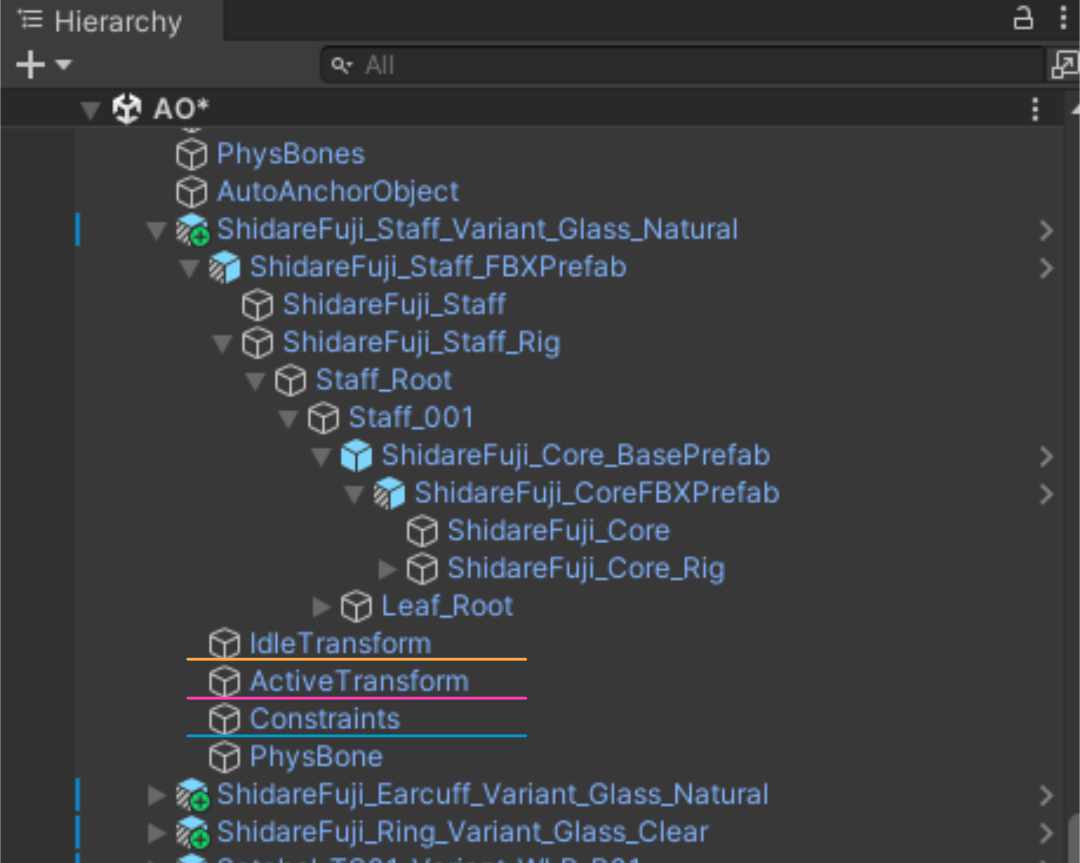Viewport: 1080px width, 863px height.
Task: Open the create dropdown arrow beside plus
Action: [x=64, y=65]
